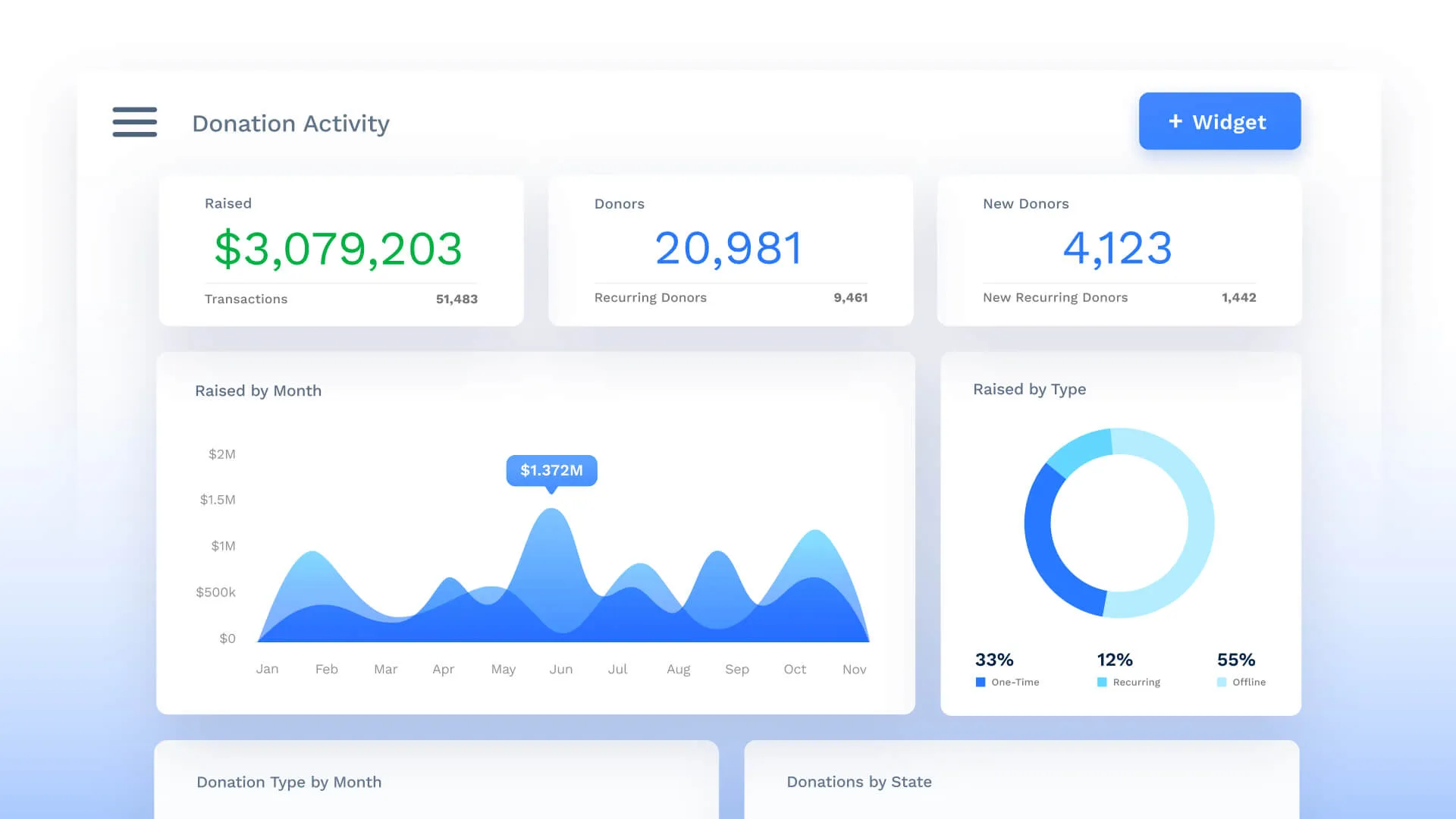This screenshot has width=1456, height=819.
Task: Click the Recurring legend color square
Action: tap(1102, 682)
